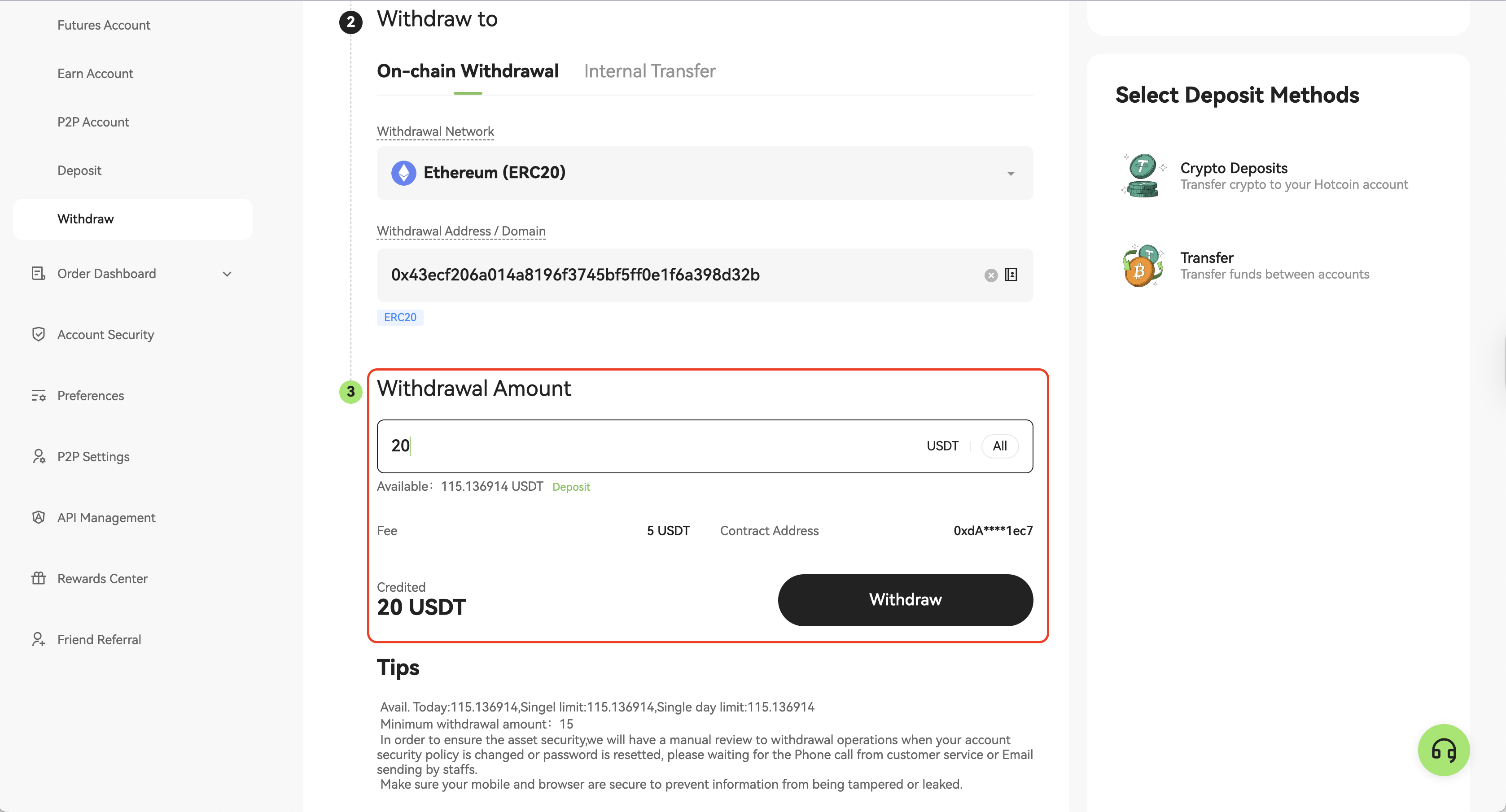Open the address book icon

1011,275
